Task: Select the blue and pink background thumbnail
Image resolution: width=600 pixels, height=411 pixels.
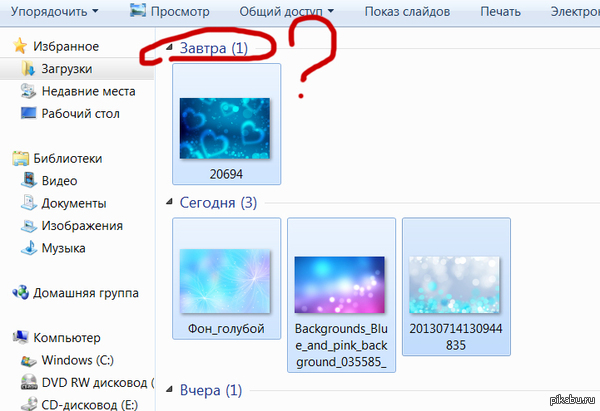Action: (x=339, y=285)
